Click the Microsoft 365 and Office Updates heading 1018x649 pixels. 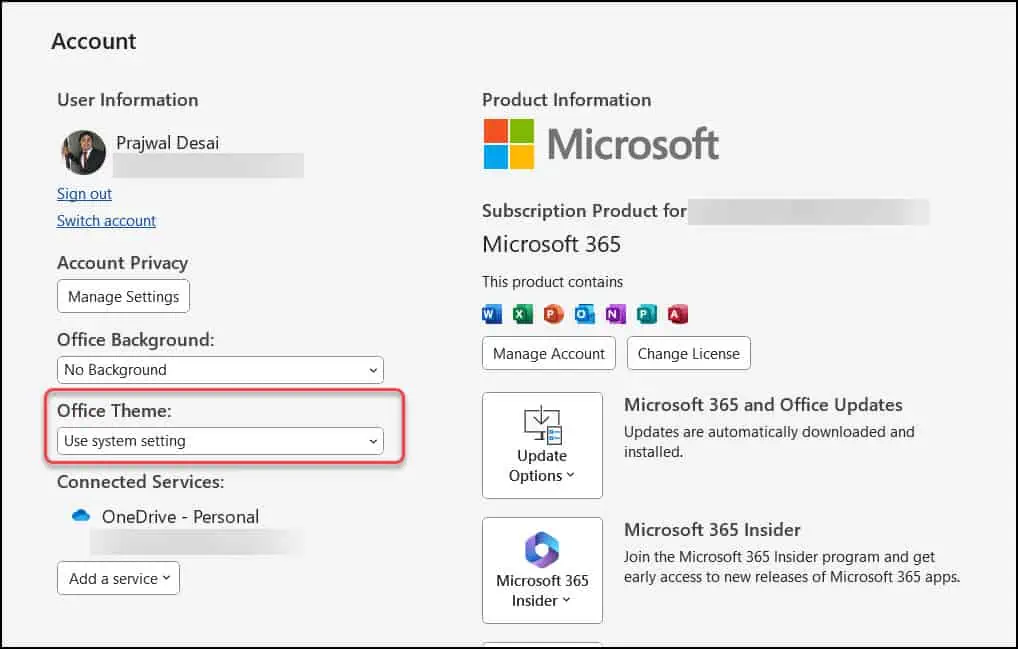(764, 405)
